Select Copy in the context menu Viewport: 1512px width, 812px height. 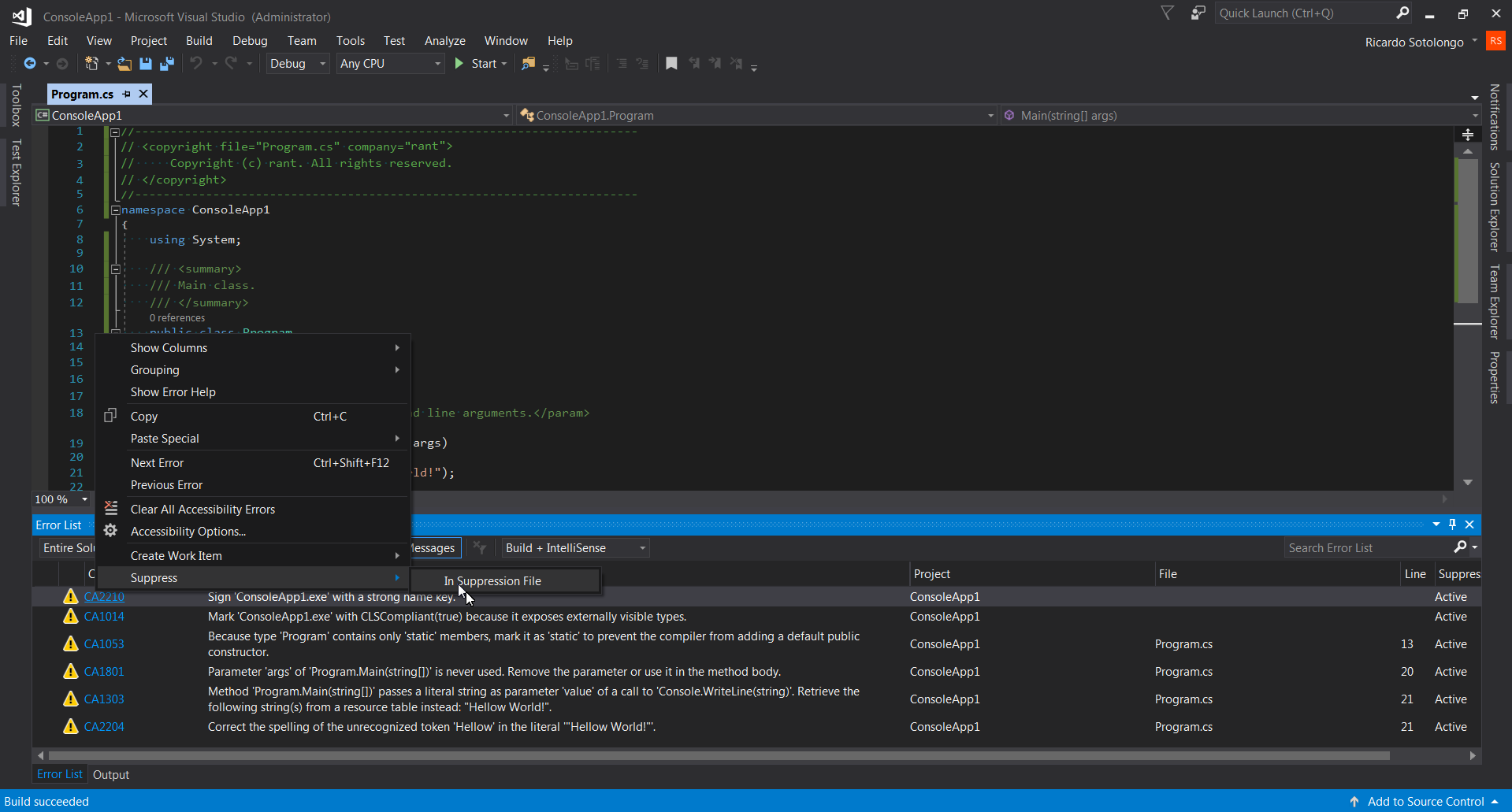(x=253, y=417)
